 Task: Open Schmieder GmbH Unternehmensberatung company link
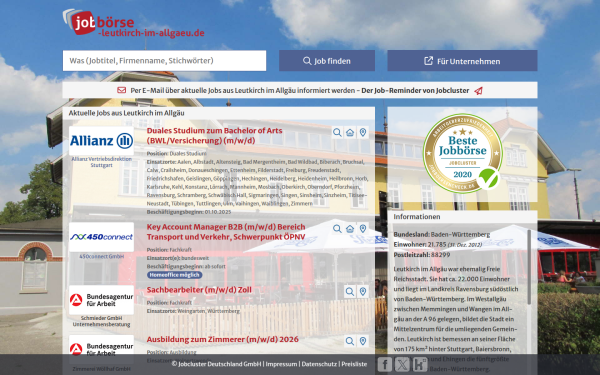101,321
